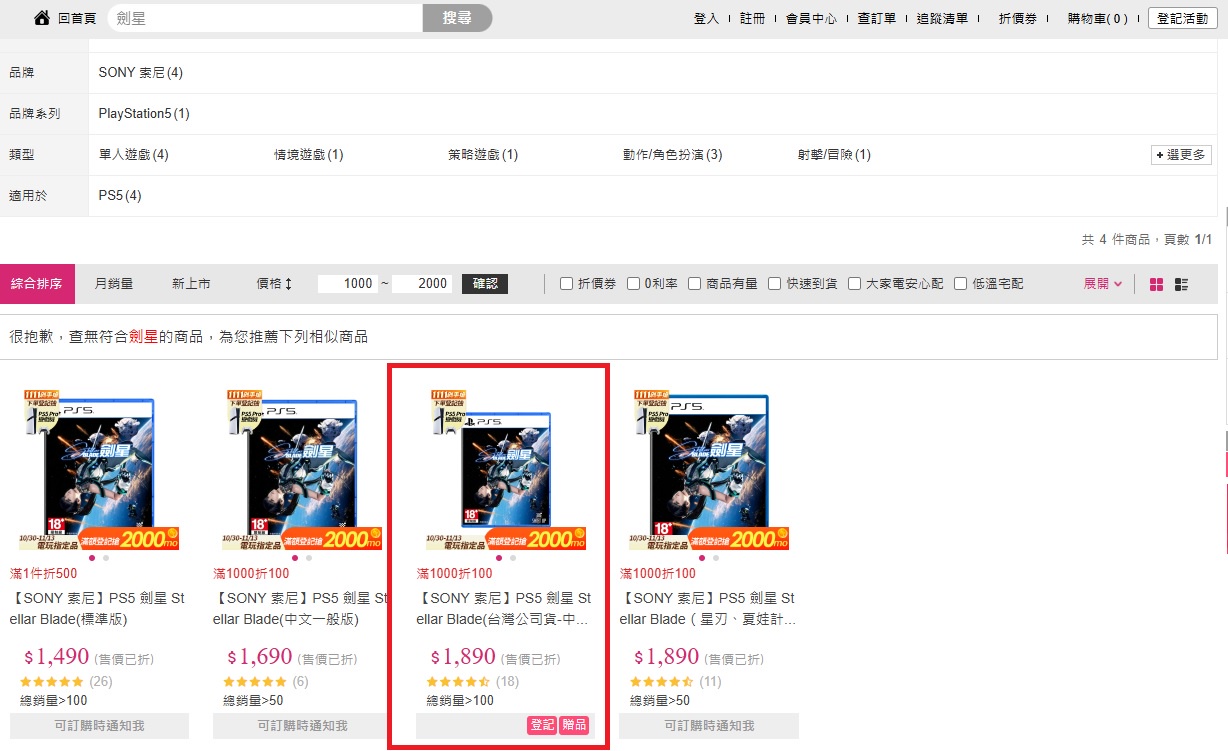This screenshot has height=751, width=1228.
Task: Toggle the 快速到貨 checkbox
Action: [x=774, y=284]
